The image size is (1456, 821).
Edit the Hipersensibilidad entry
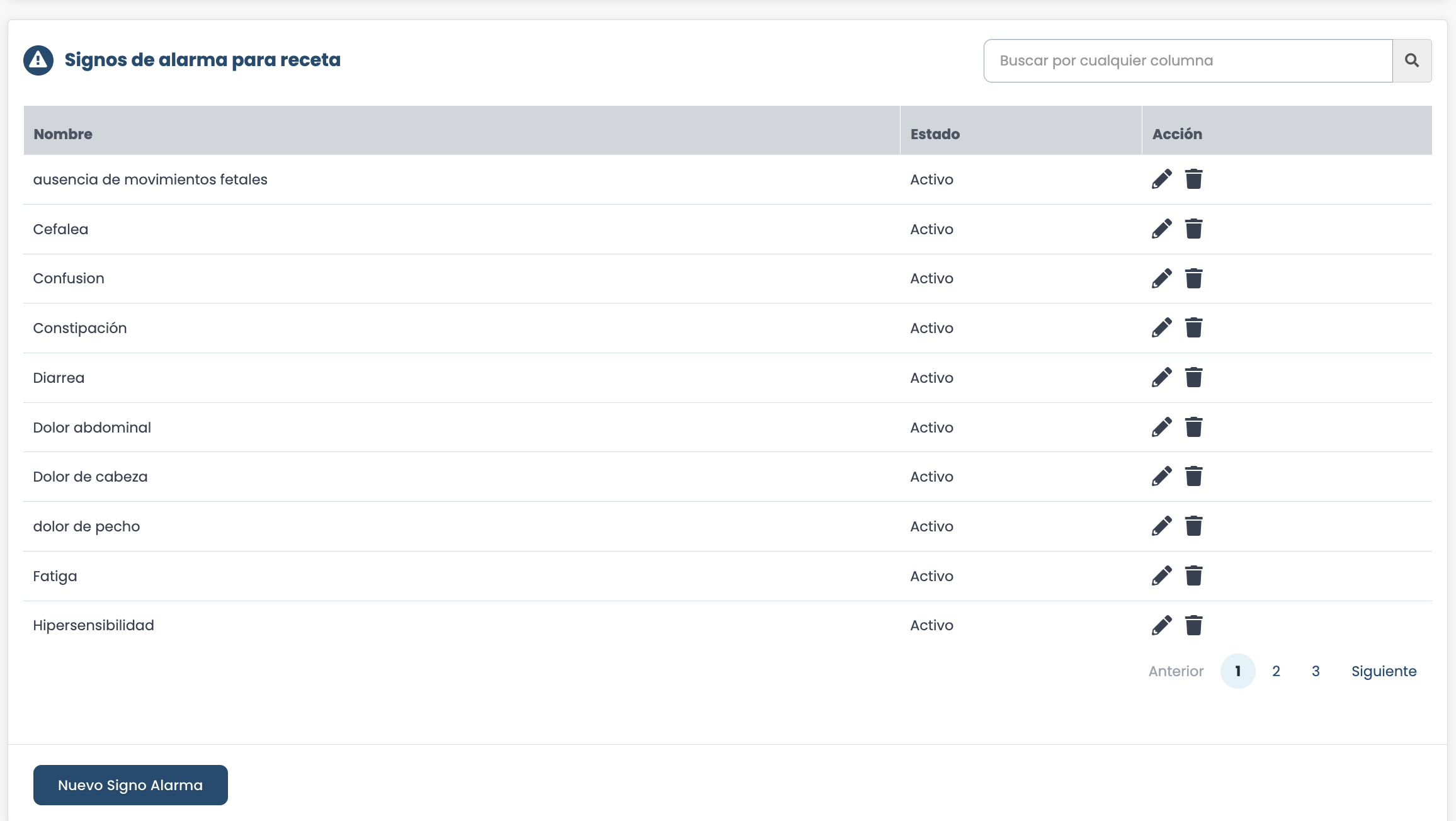point(1162,625)
